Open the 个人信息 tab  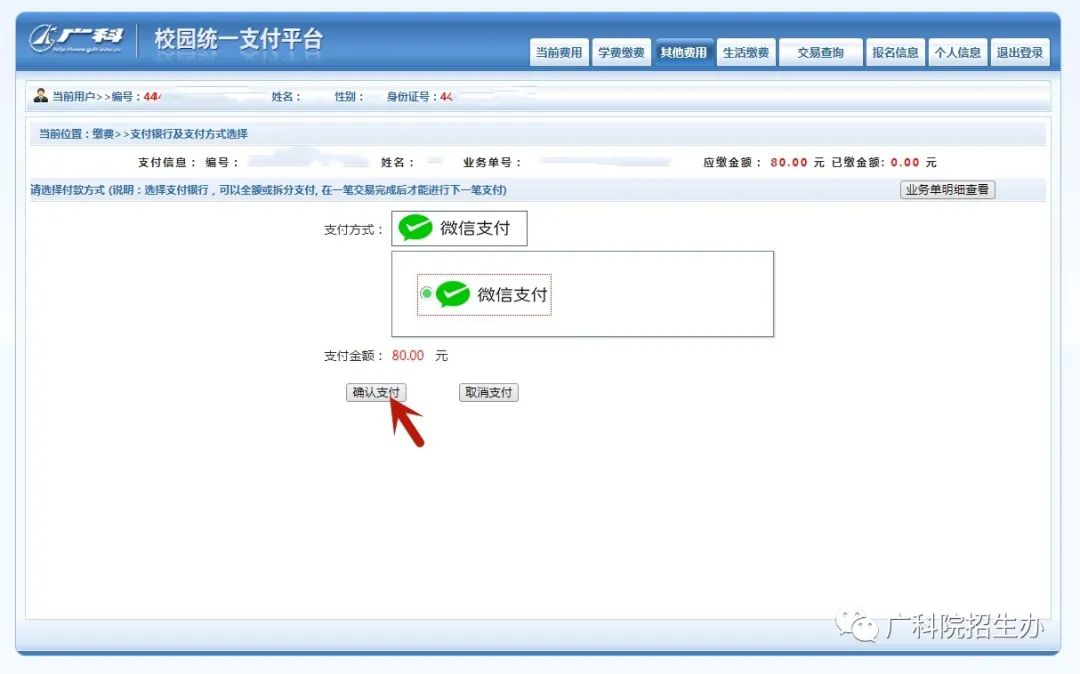tap(957, 53)
